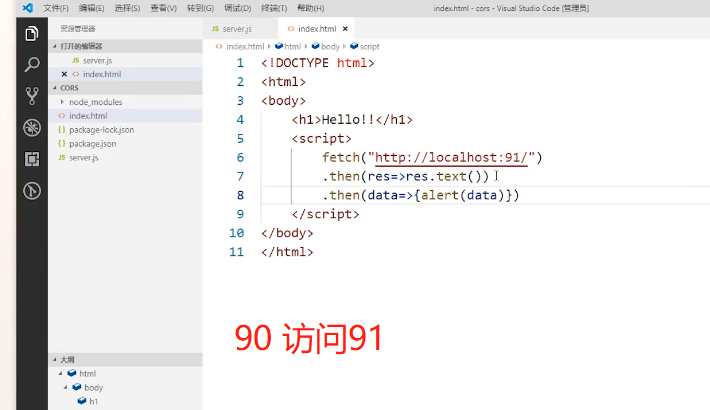This screenshot has width=710, height=410.
Task: Click the h1 label in outline
Action: tap(93, 401)
